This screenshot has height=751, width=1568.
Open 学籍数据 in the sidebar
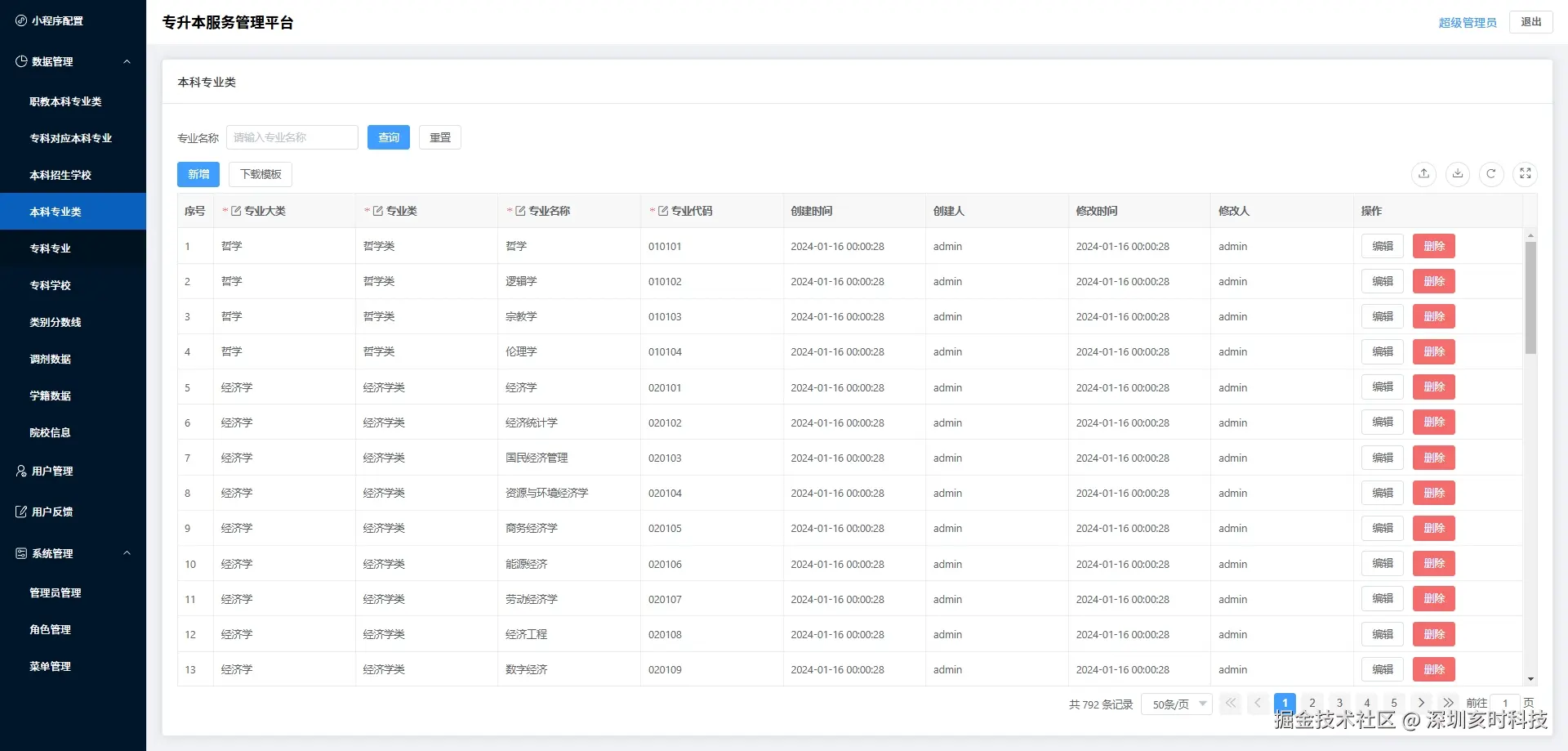click(73, 396)
